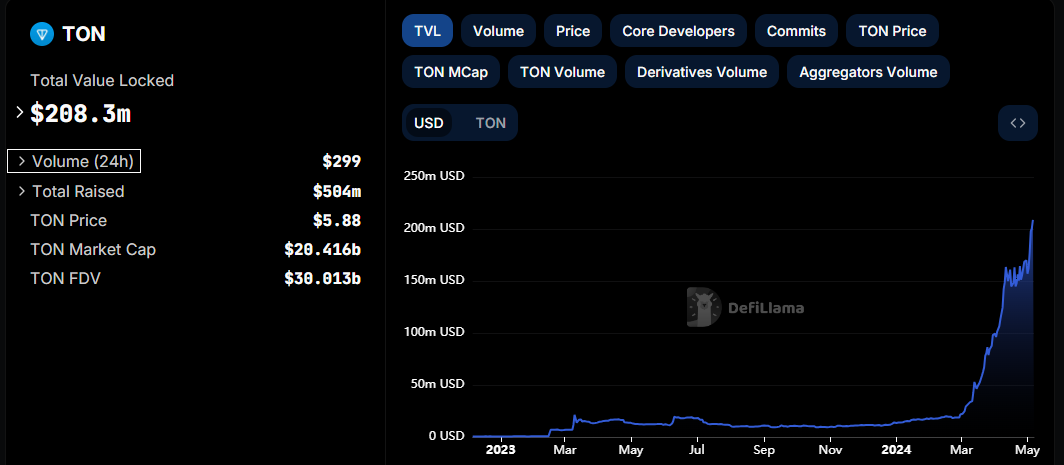Screen dimensions: 1064x465
Task: Switch chart denomination to USD
Action: 429,123
